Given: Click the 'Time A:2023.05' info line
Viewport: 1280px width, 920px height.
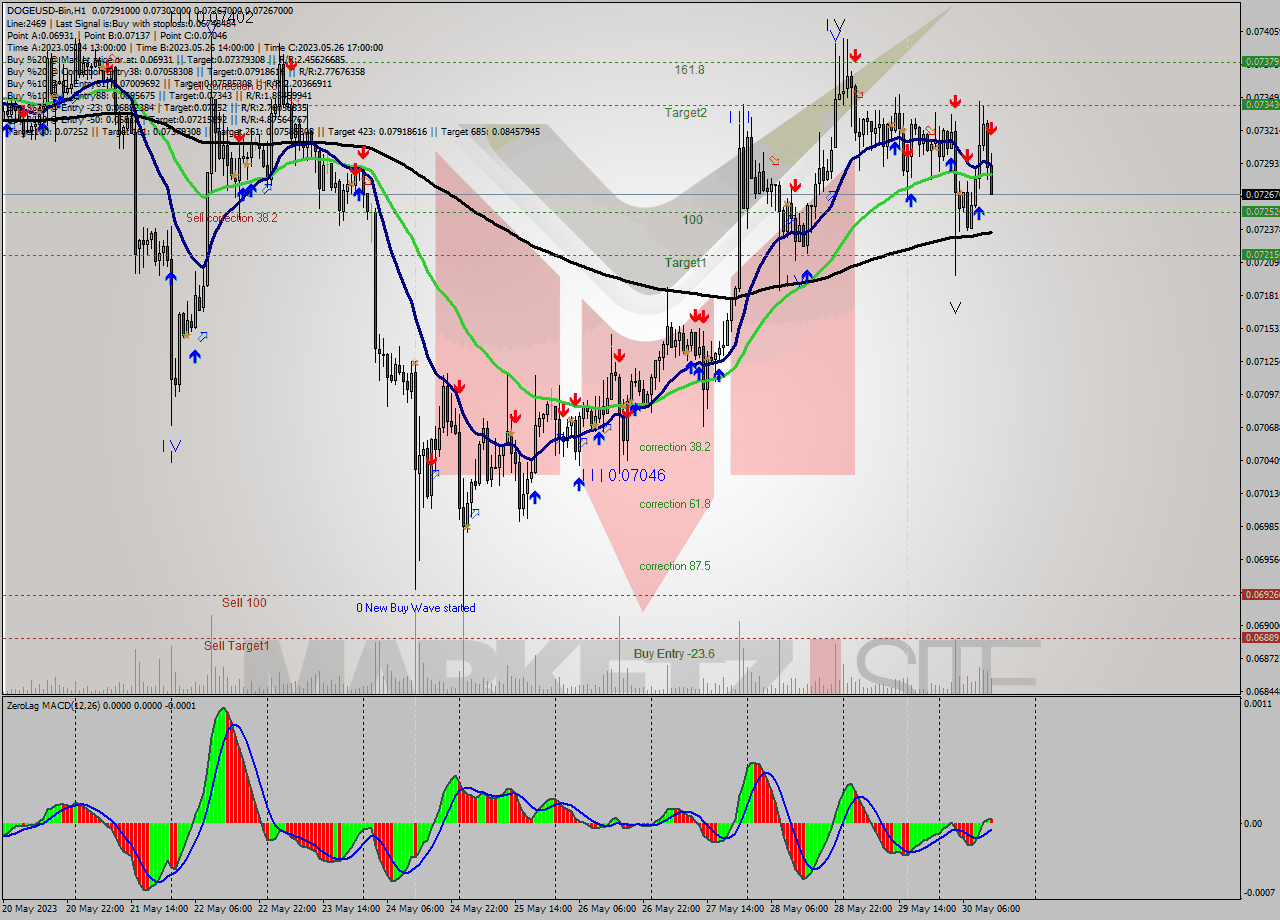Looking at the screenshot, I should tap(195, 47).
